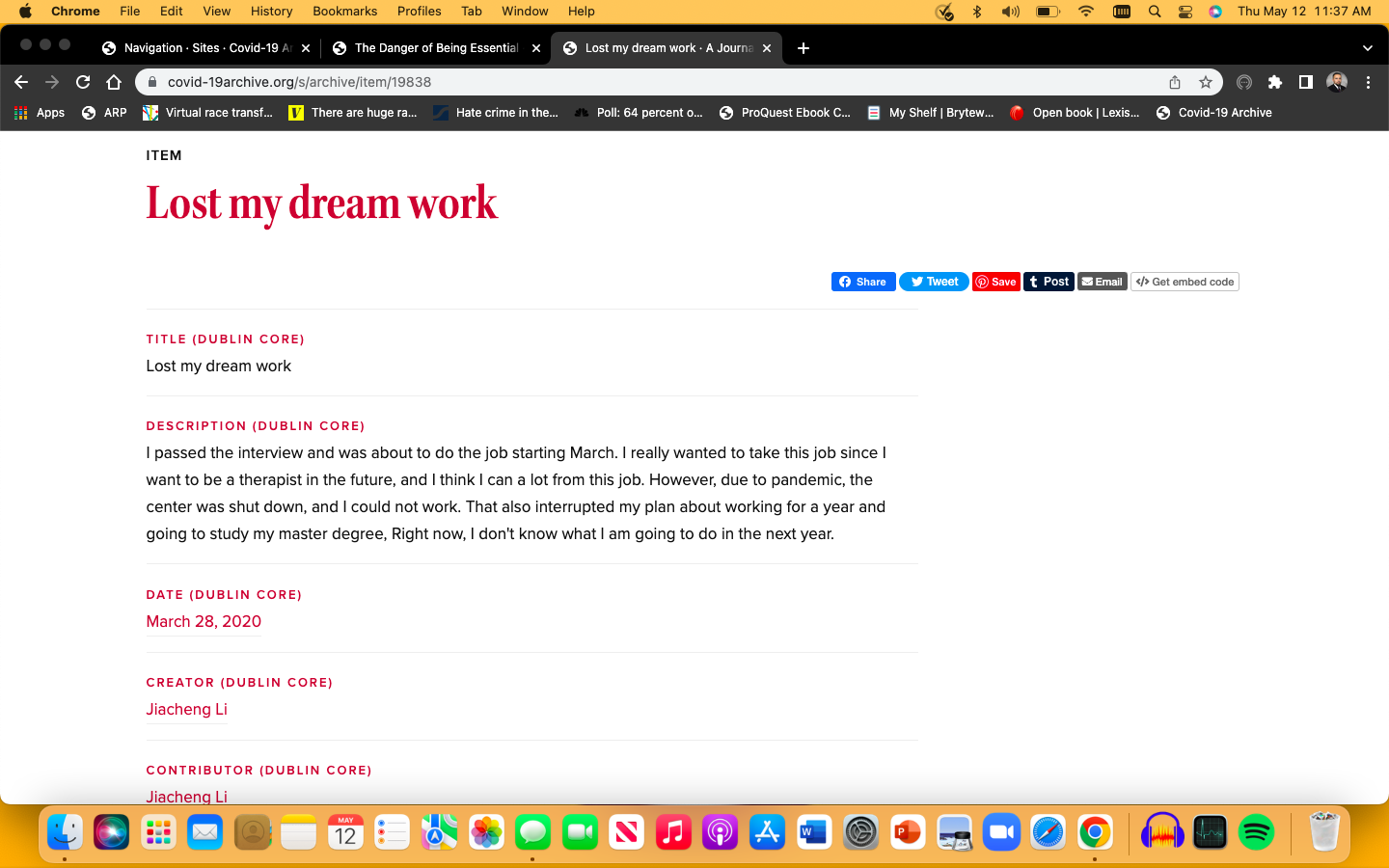Viewport: 1389px width, 868px height.
Task: Open the Chrome three-dot menu
Action: (x=1368, y=82)
